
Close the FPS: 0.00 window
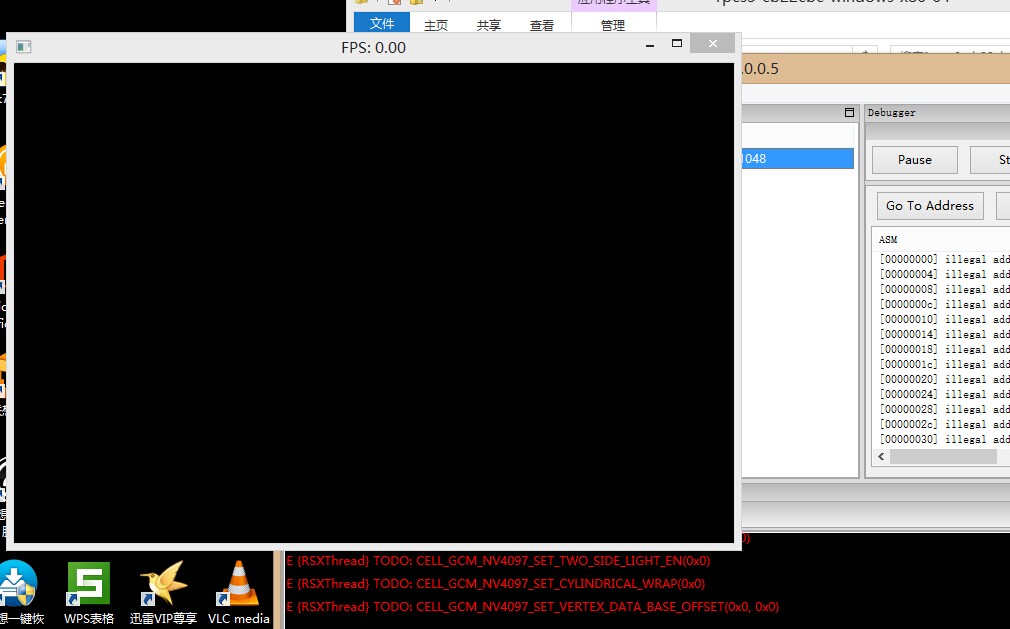[712, 43]
